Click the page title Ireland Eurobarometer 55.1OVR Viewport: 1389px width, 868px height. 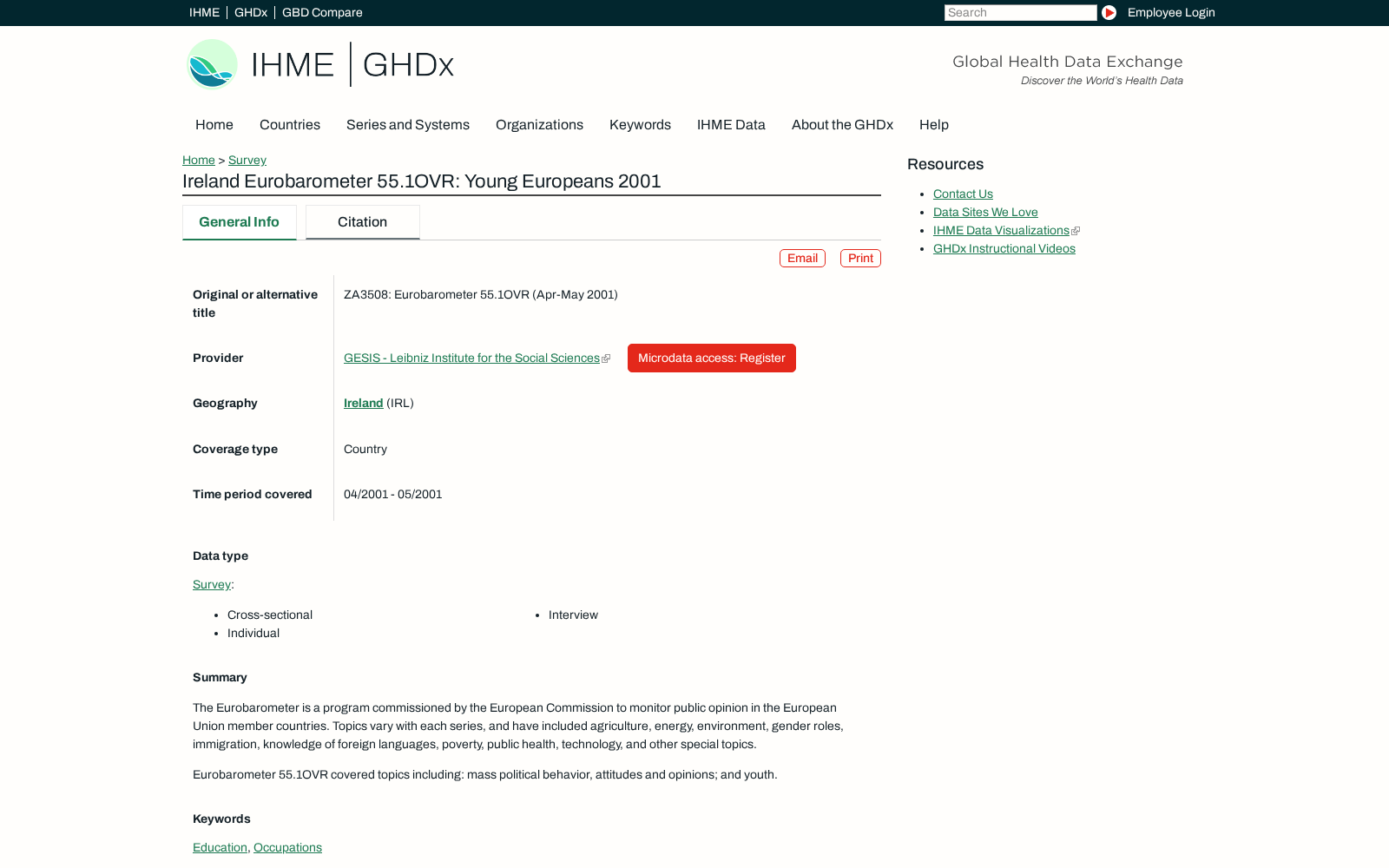click(x=422, y=181)
